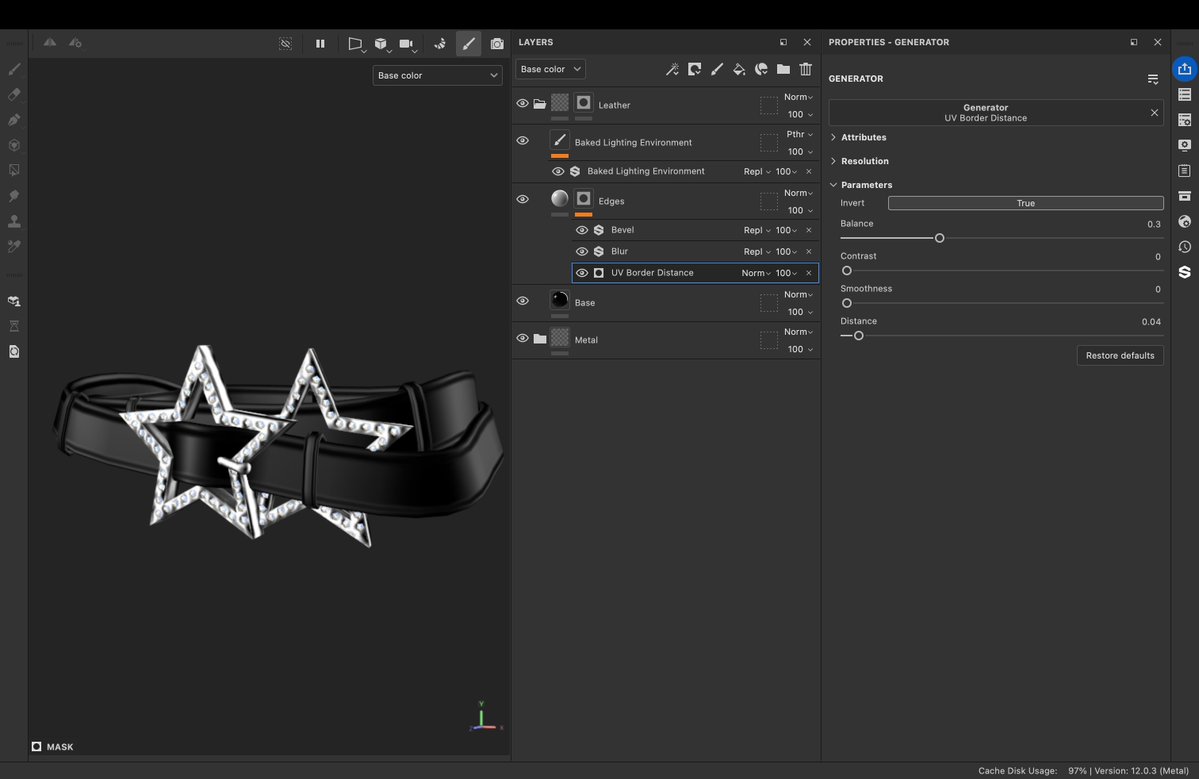Screen dimensions: 1199x779
Task: Select the Eraser tool
Action: (x=14, y=95)
